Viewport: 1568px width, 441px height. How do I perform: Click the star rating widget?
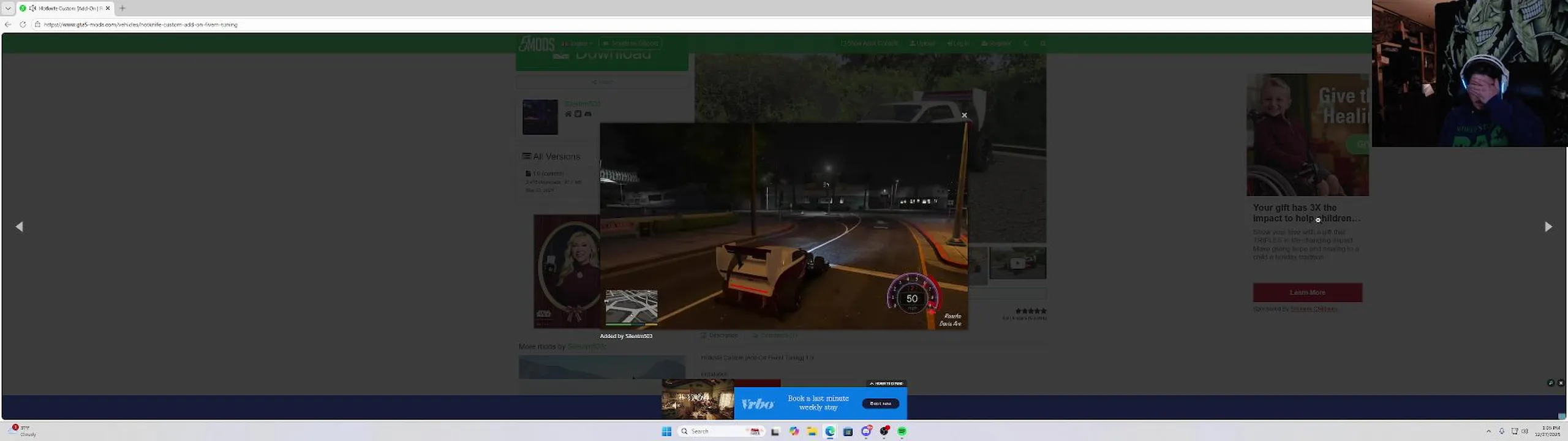coord(1031,311)
